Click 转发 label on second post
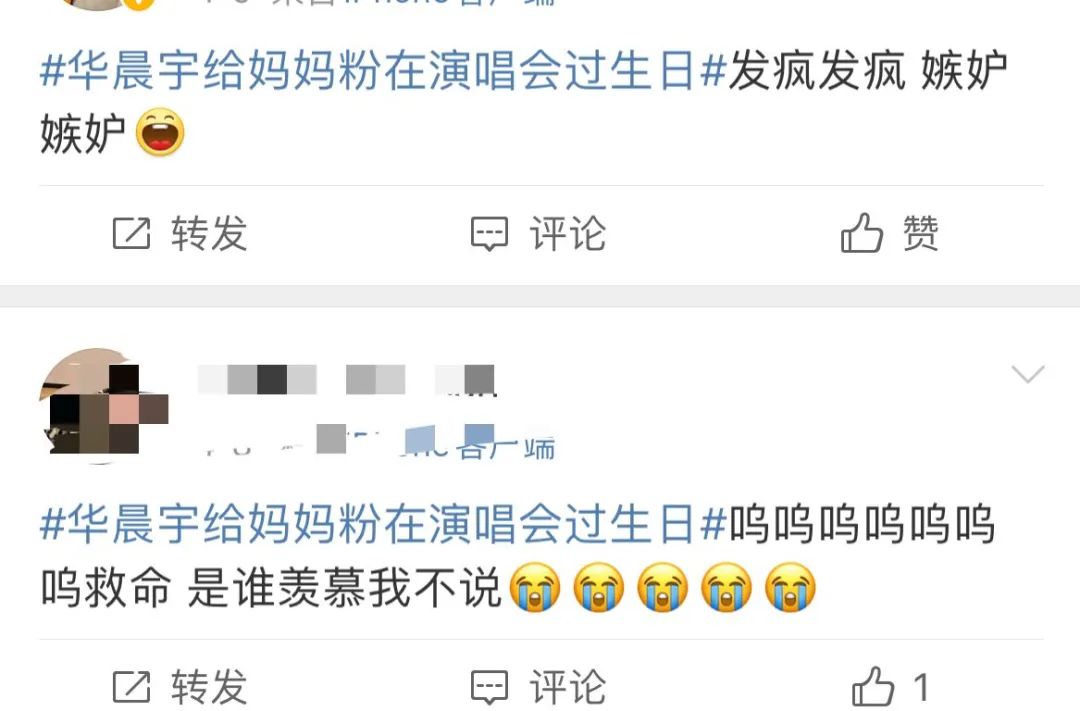 pos(209,687)
